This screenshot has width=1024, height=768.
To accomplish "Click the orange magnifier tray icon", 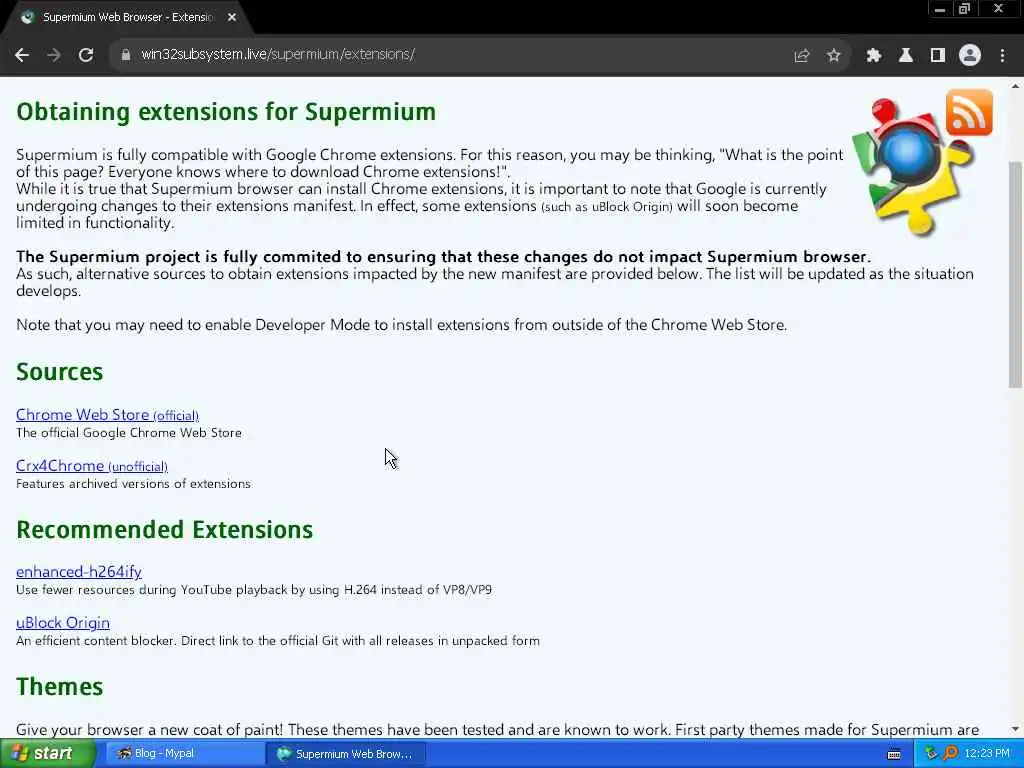I will click(950, 754).
